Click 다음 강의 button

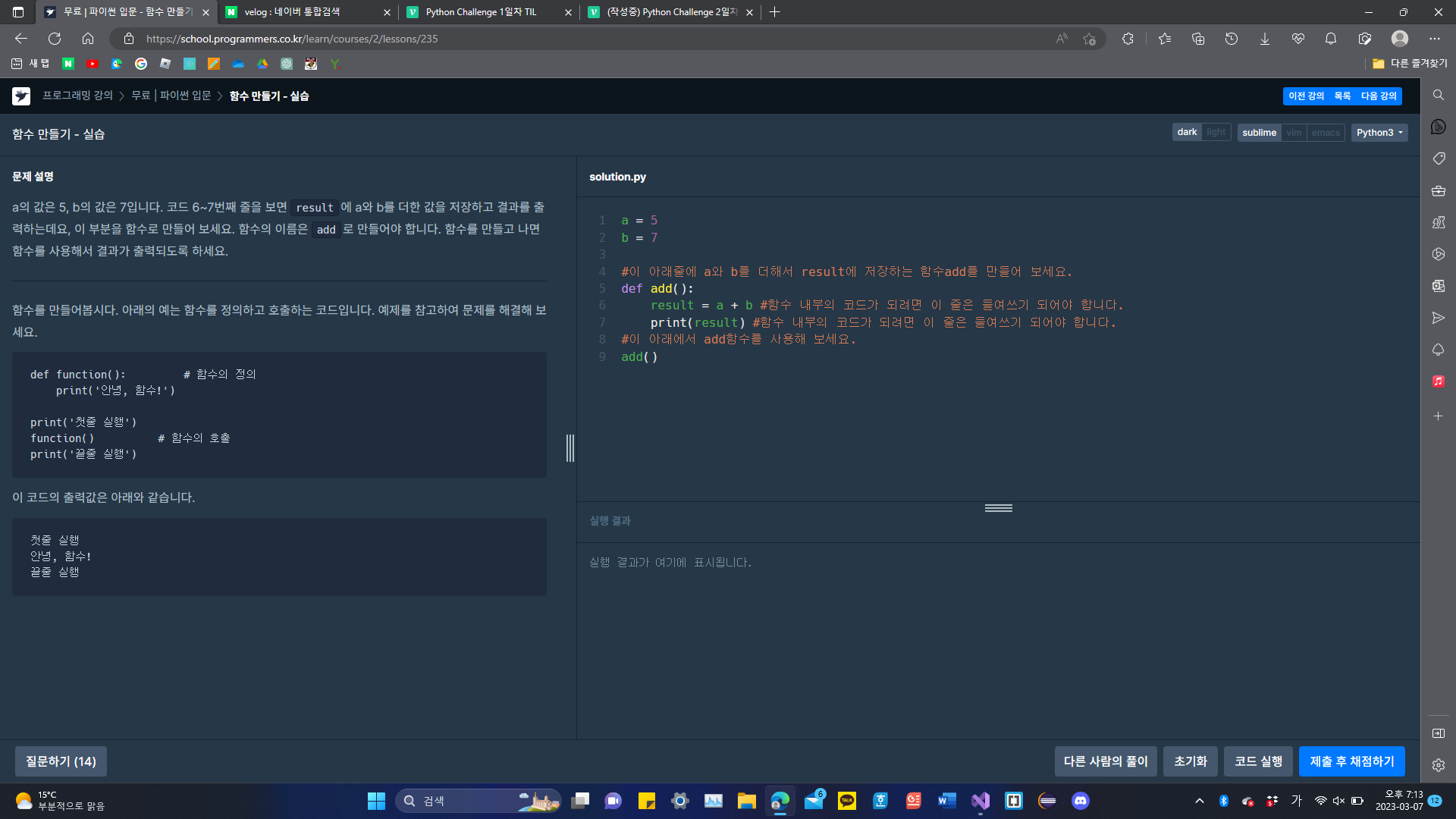1378,96
